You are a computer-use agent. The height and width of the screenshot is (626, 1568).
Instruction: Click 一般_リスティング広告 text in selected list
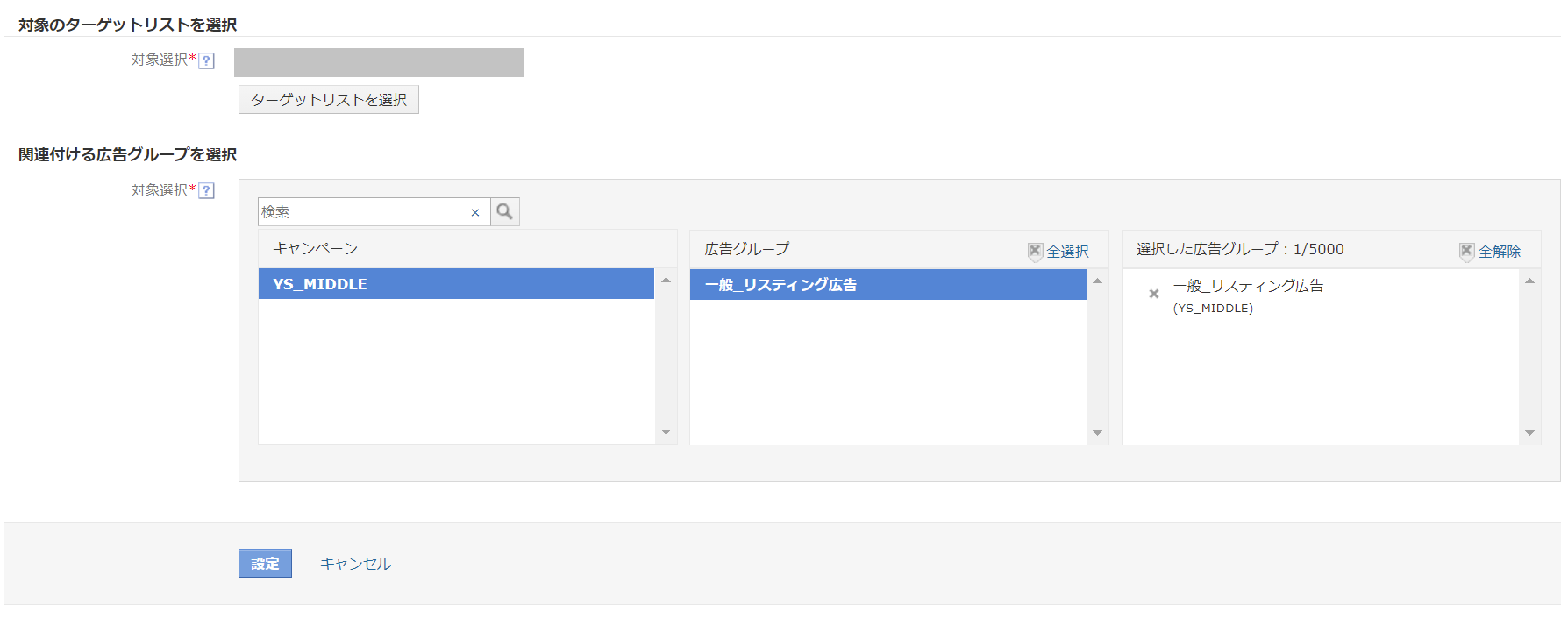click(x=1249, y=286)
